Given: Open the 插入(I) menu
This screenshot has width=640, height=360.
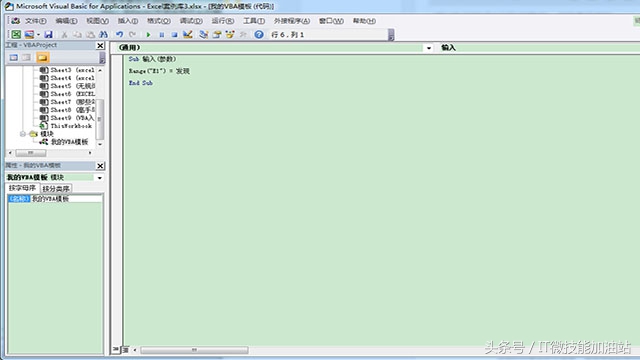Looking at the screenshot, I should click(128, 21).
